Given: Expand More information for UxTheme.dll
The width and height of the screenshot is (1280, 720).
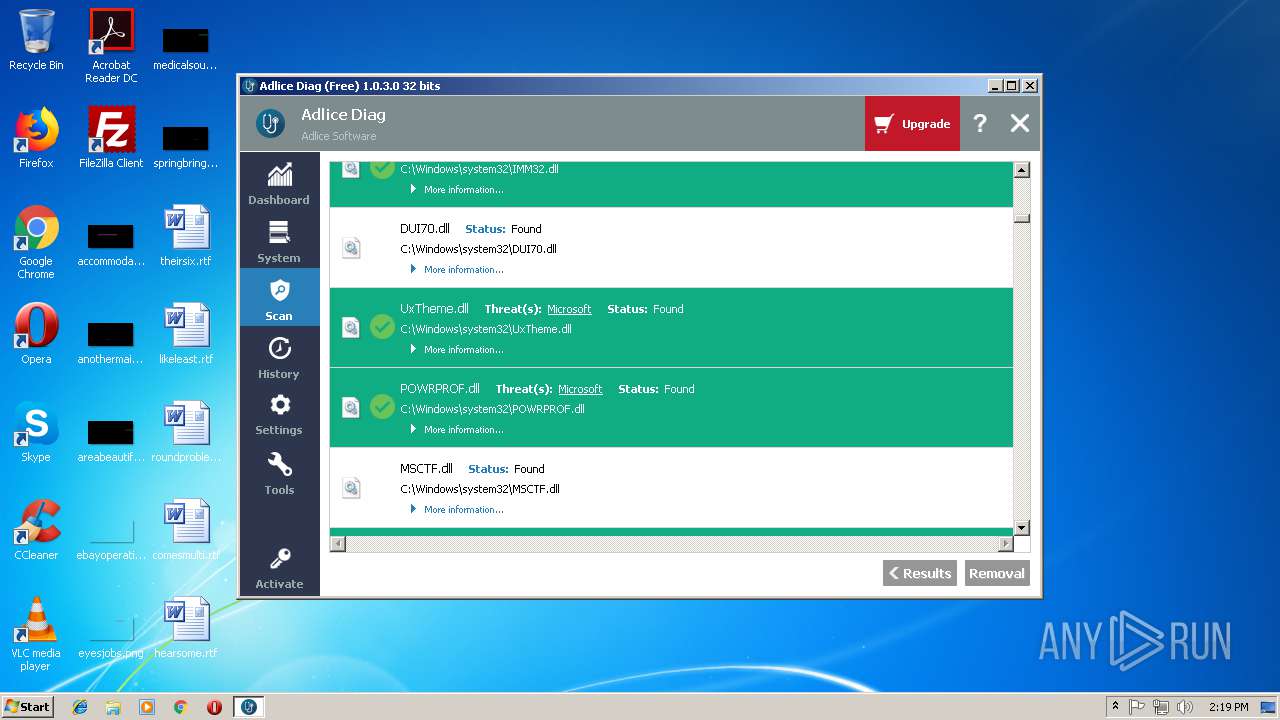Looking at the screenshot, I should coord(457,349).
